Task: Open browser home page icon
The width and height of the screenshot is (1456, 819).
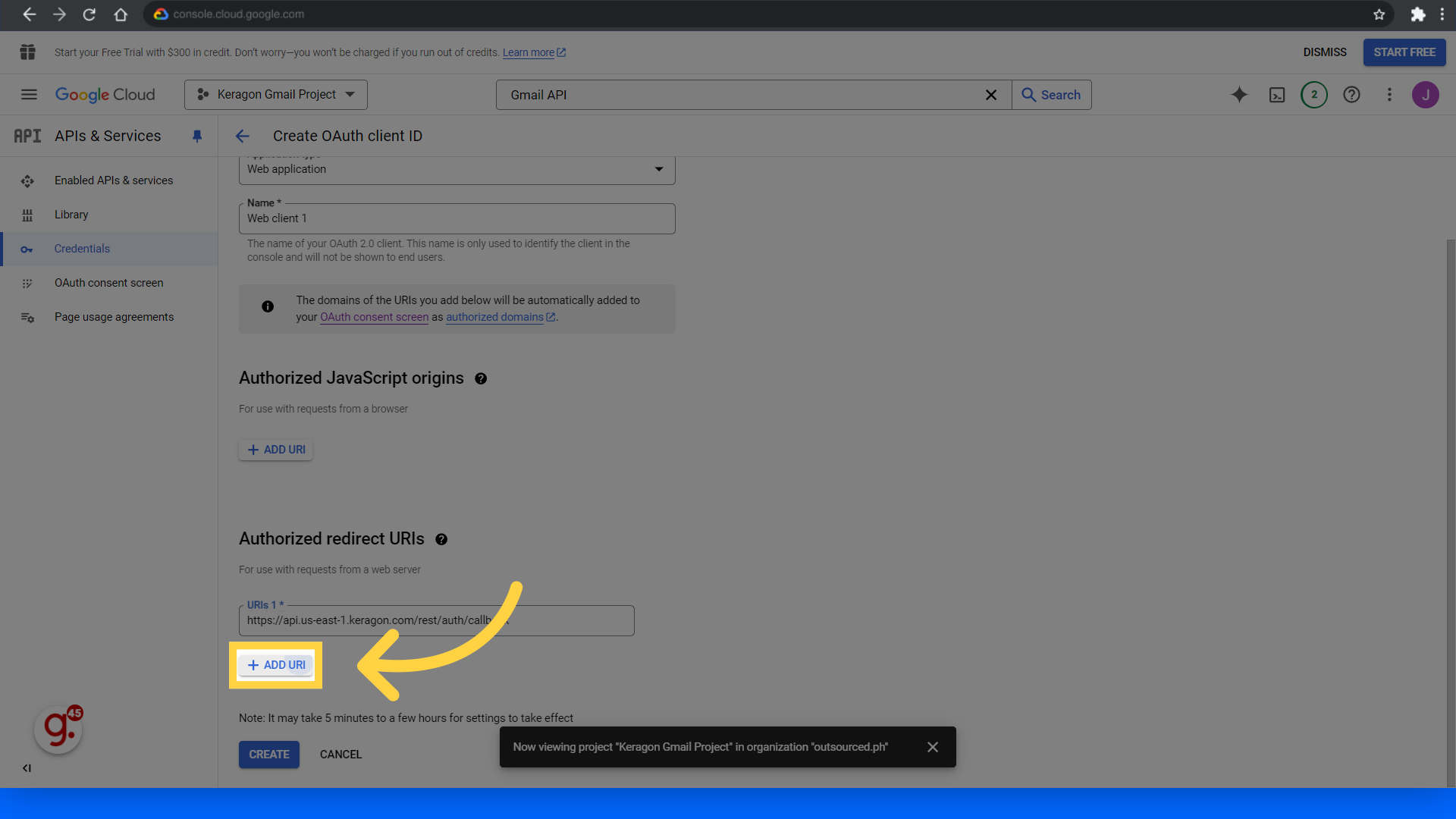Action: point(121,14)
